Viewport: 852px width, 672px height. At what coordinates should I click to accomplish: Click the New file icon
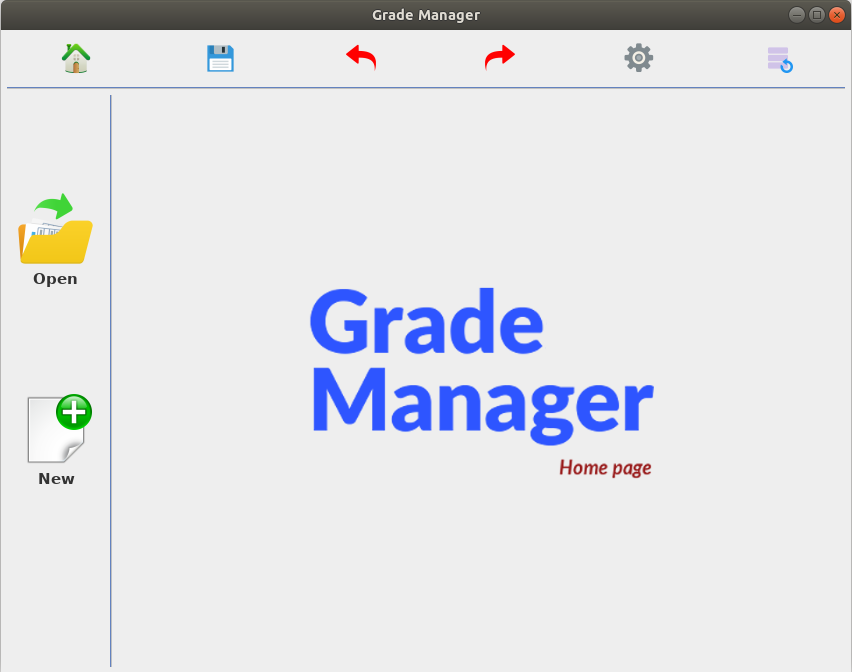coord(57,428)
